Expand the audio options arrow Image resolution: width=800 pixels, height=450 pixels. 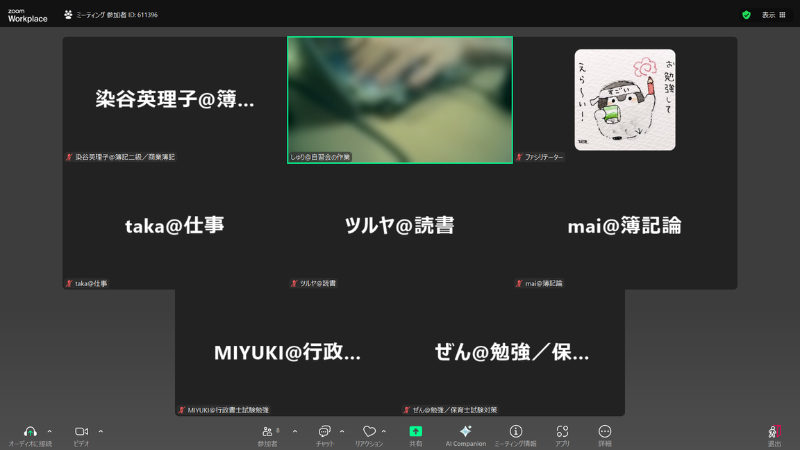click(49, 432)
